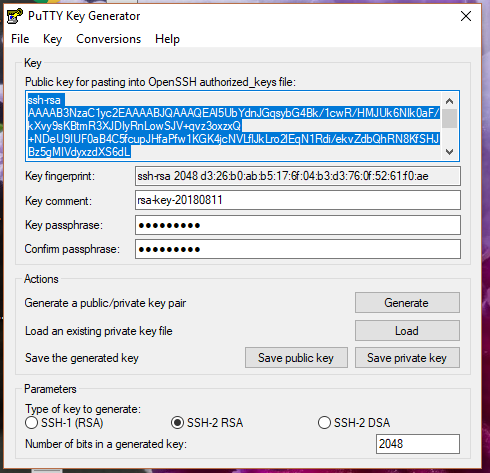490x473 pixels.
Task: Close the PuTTY Key Generator window
Action: [466, 16]
